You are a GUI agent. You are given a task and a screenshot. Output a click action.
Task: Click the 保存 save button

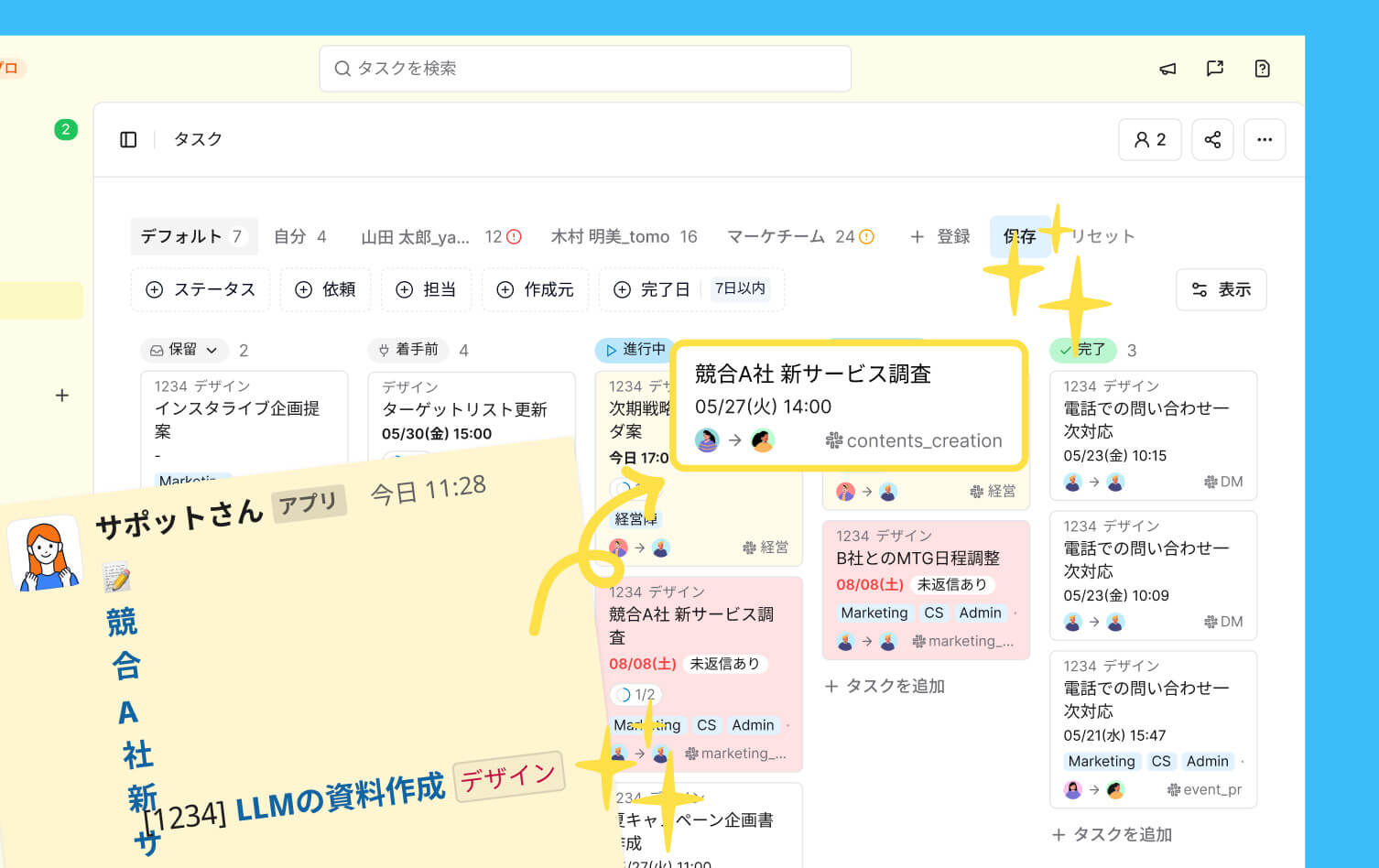(1019, 236)
